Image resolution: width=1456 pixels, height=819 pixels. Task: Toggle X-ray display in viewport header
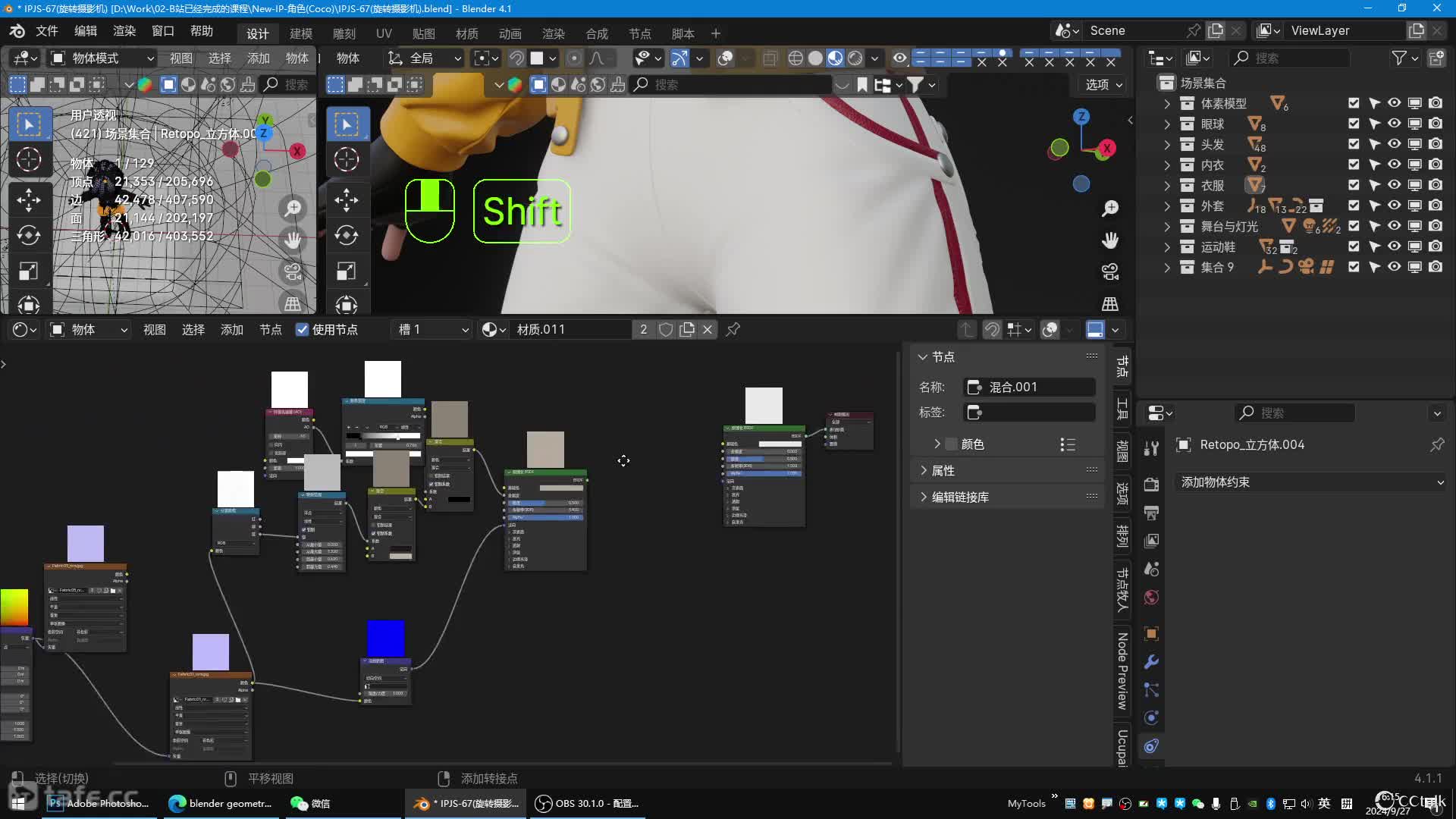[x=770, y=58]
